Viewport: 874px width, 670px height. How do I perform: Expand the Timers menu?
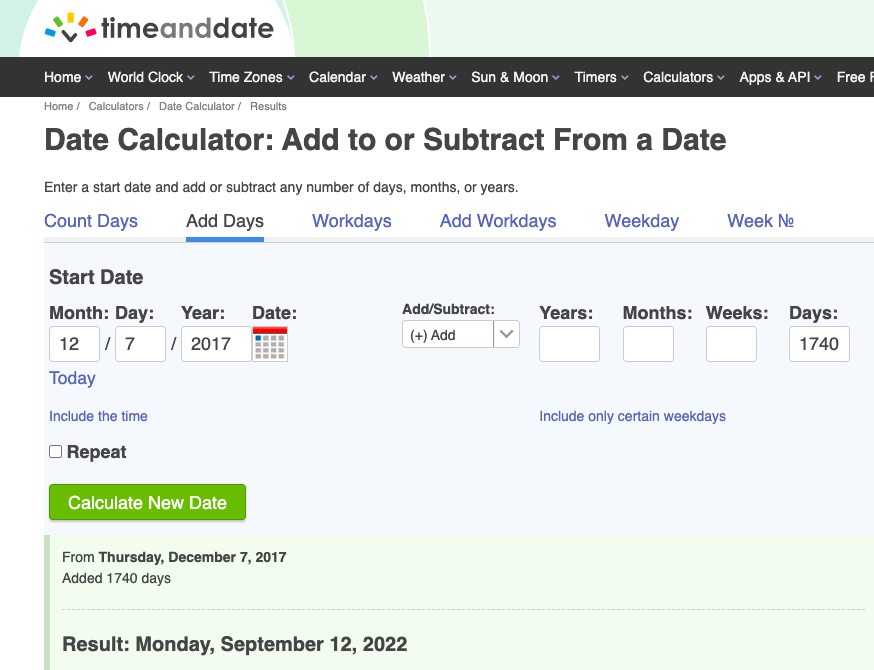click(x=601, y=77)
